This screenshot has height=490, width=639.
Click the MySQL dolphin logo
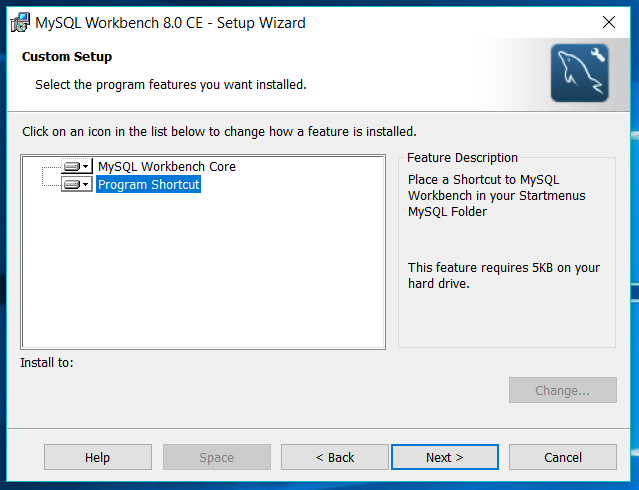(580, 73)
